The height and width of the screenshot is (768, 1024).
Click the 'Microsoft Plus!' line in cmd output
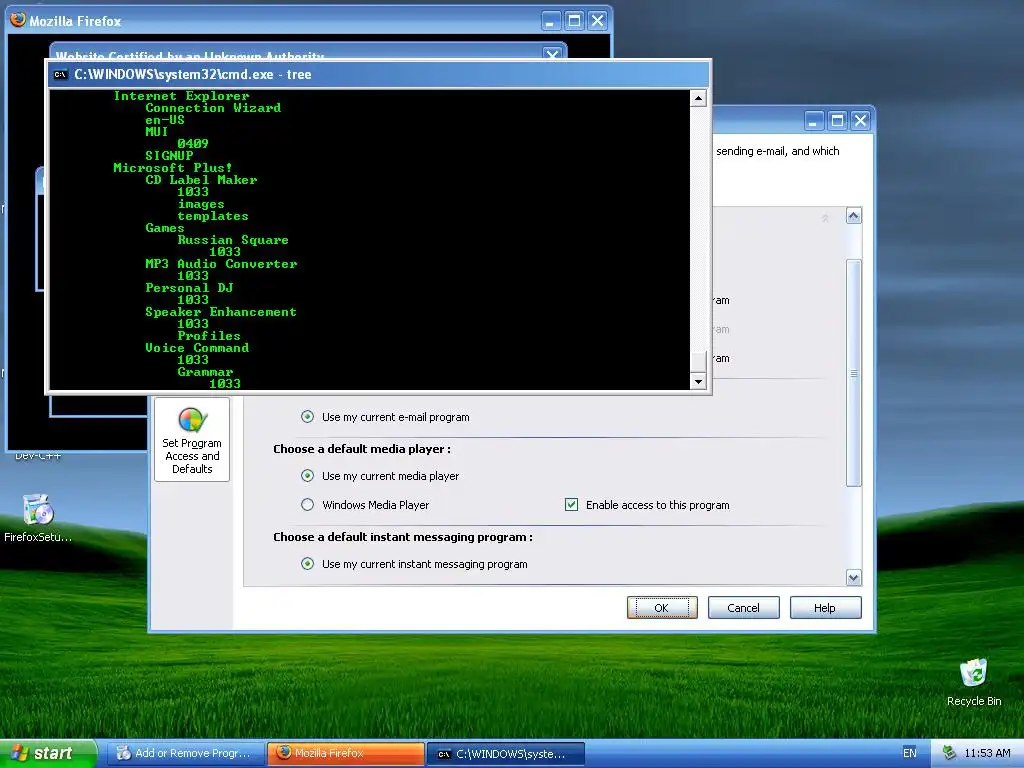[172, 167]
